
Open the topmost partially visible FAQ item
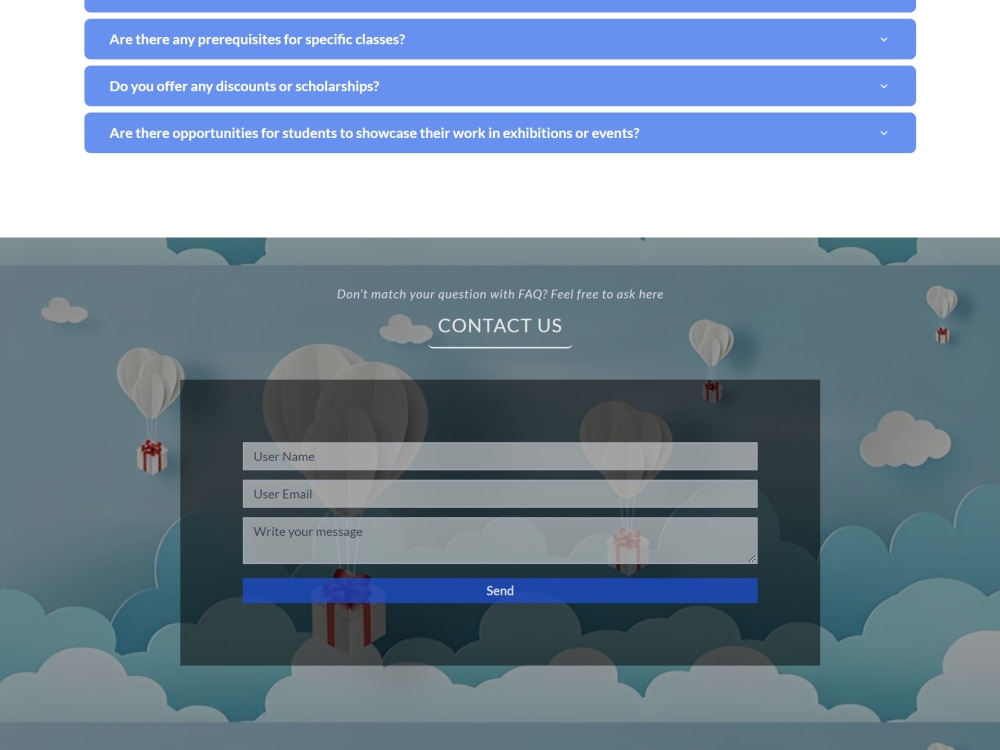[500, 4]
